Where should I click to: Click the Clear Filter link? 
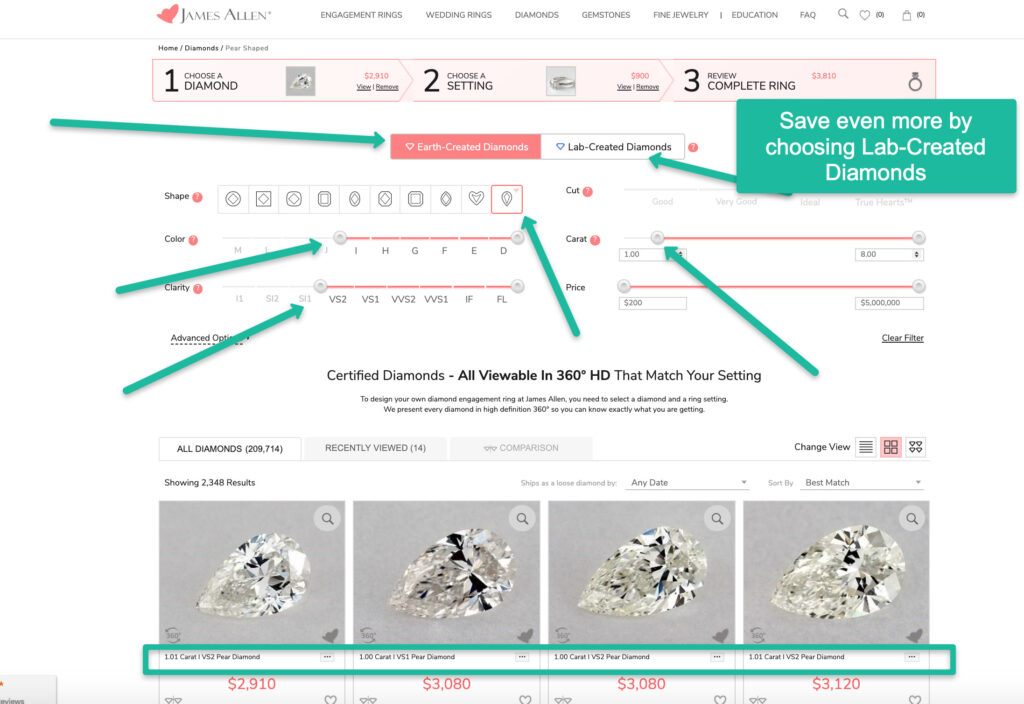coord(902,338)
